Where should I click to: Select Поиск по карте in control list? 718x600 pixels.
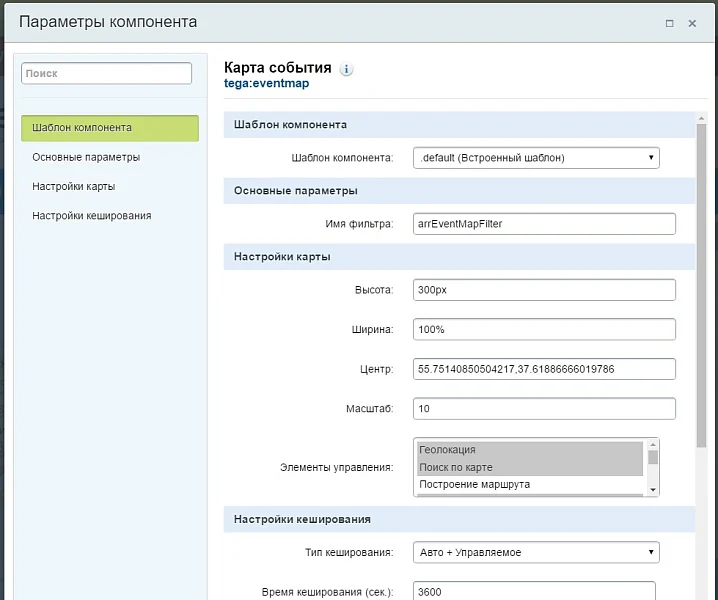530,467
